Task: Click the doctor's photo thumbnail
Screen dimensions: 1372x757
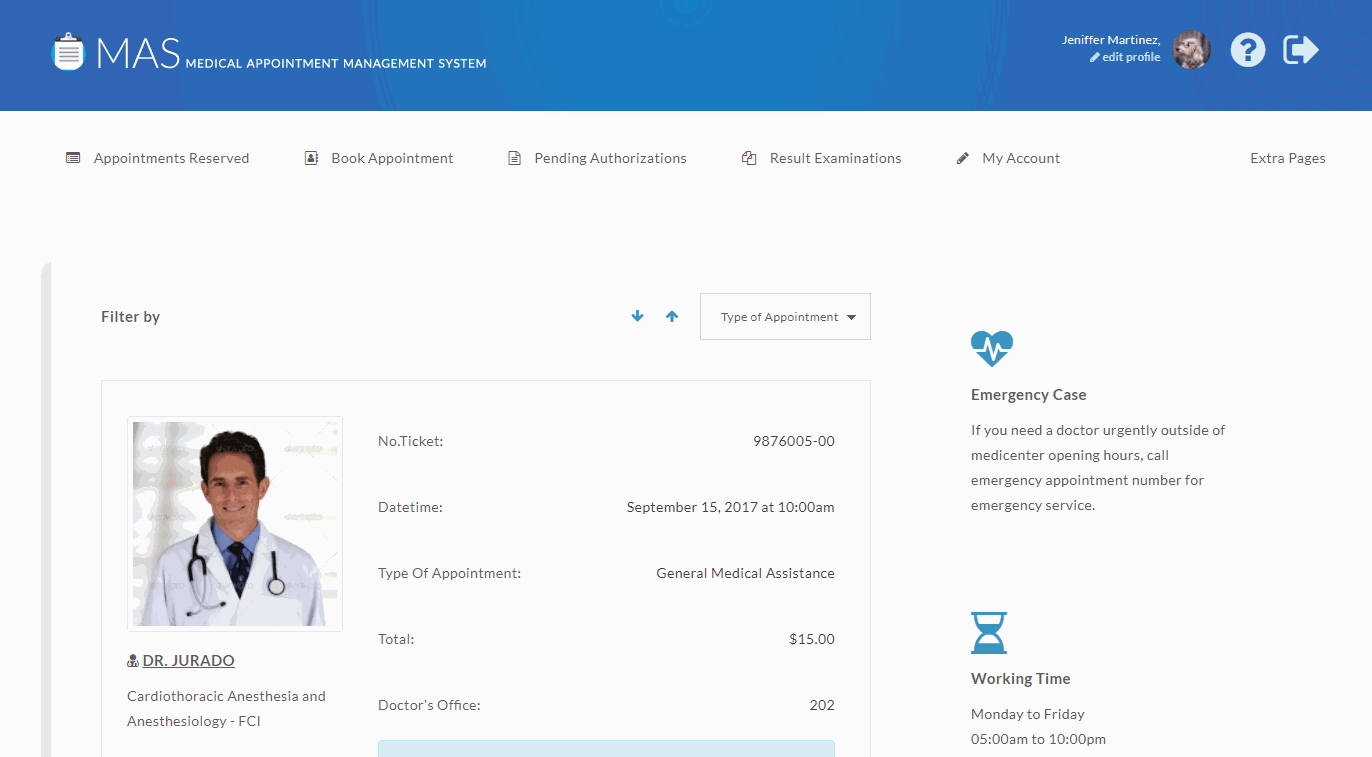Action: coord(235,524)
